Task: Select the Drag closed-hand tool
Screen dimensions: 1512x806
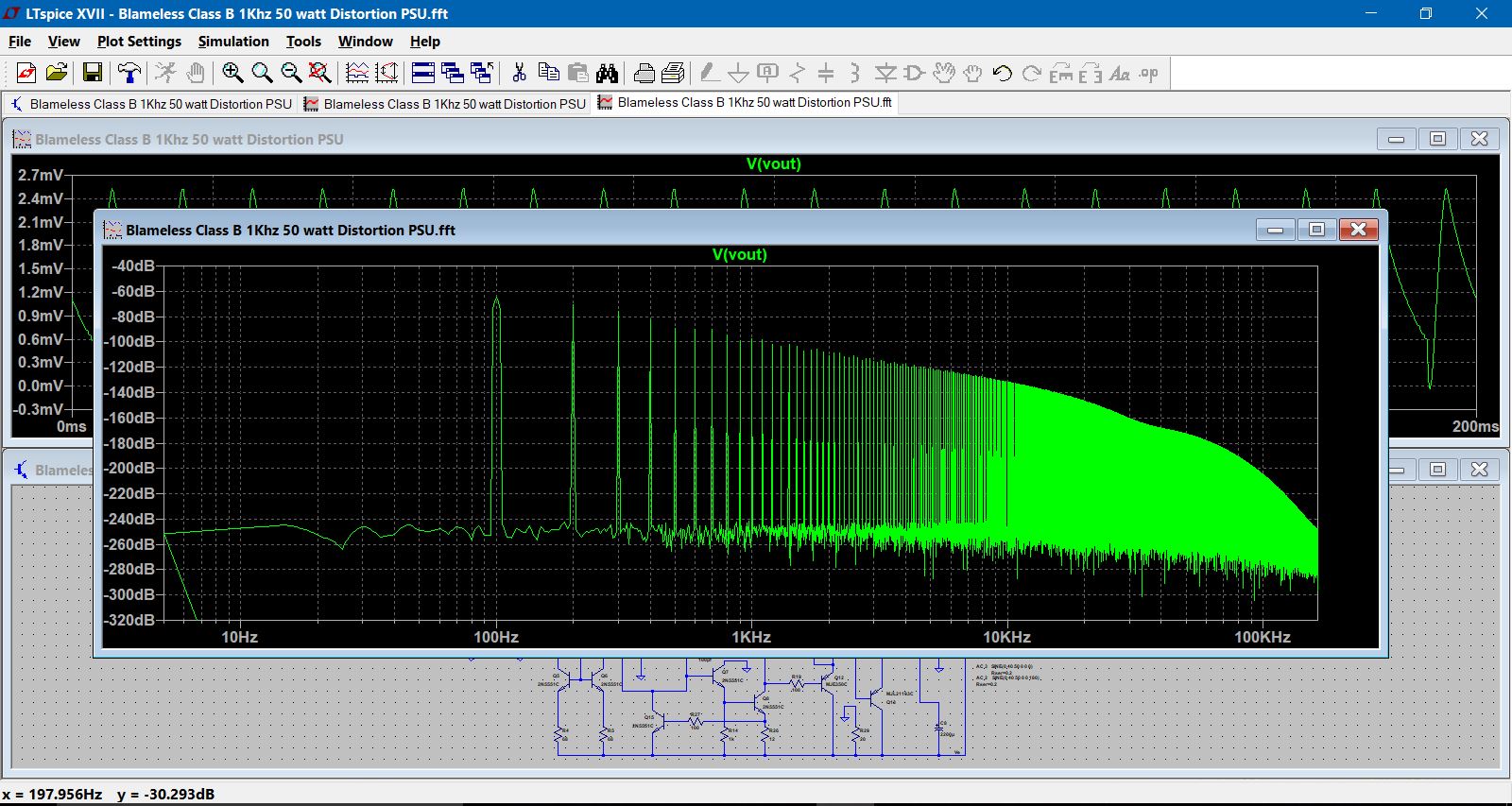Action: (x=972, y=73)
